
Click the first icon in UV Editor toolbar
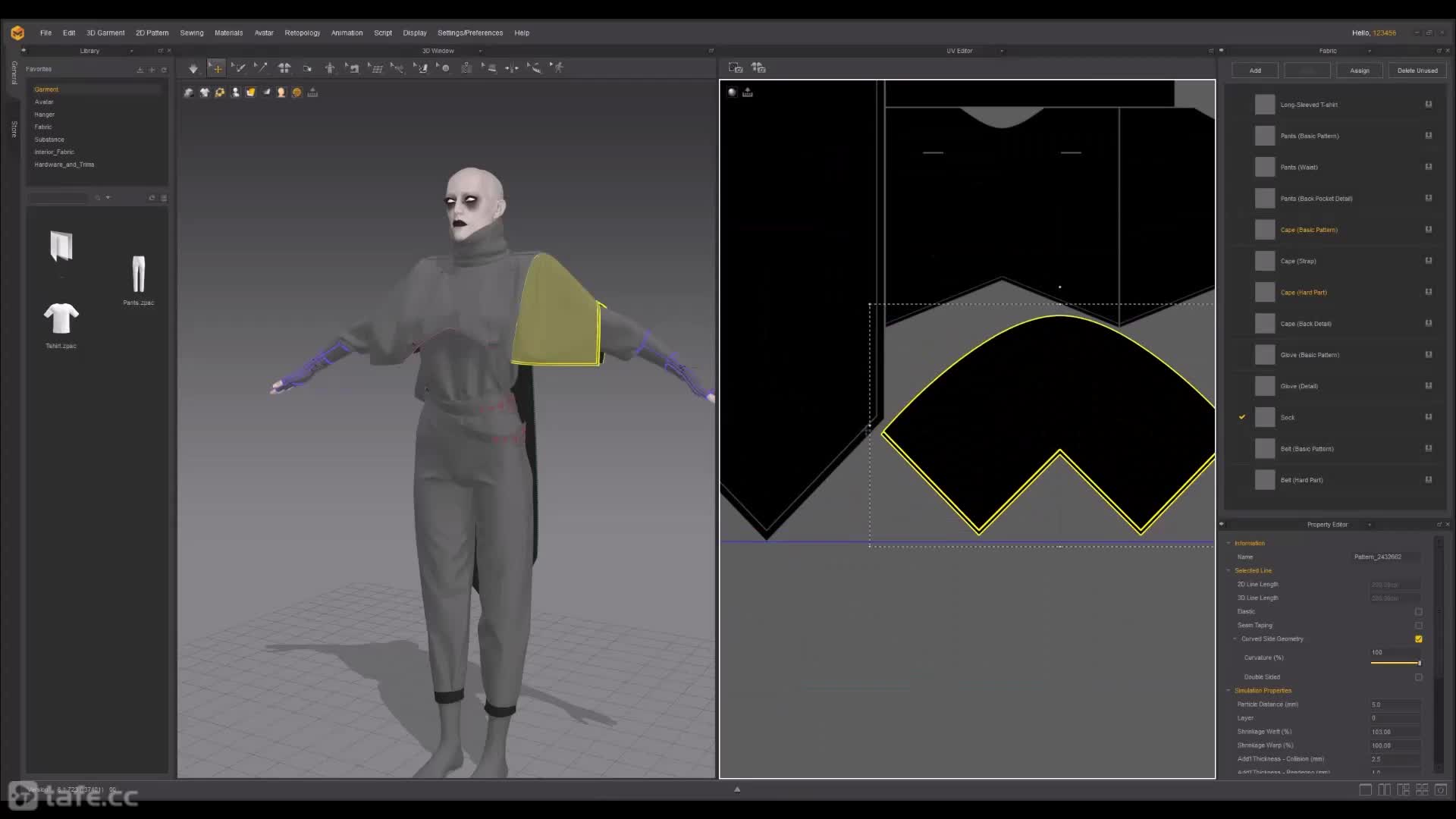coord(736,68)
